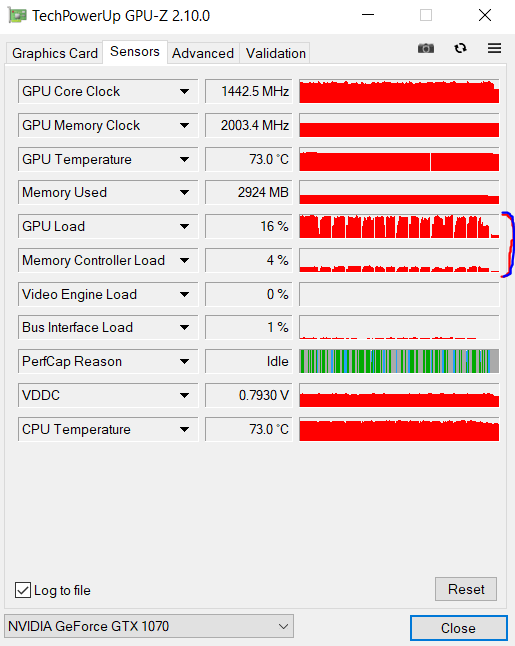Image resolution: width=515 pixels, height=646 pixels.
Task: Toggle the Log to file checkbox
Action: (x=23, y=590)
